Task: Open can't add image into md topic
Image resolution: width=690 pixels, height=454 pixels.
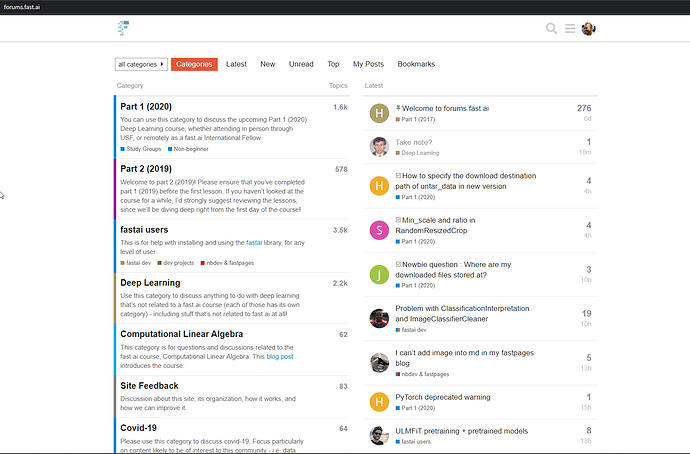Action: (x=464, y=358)
